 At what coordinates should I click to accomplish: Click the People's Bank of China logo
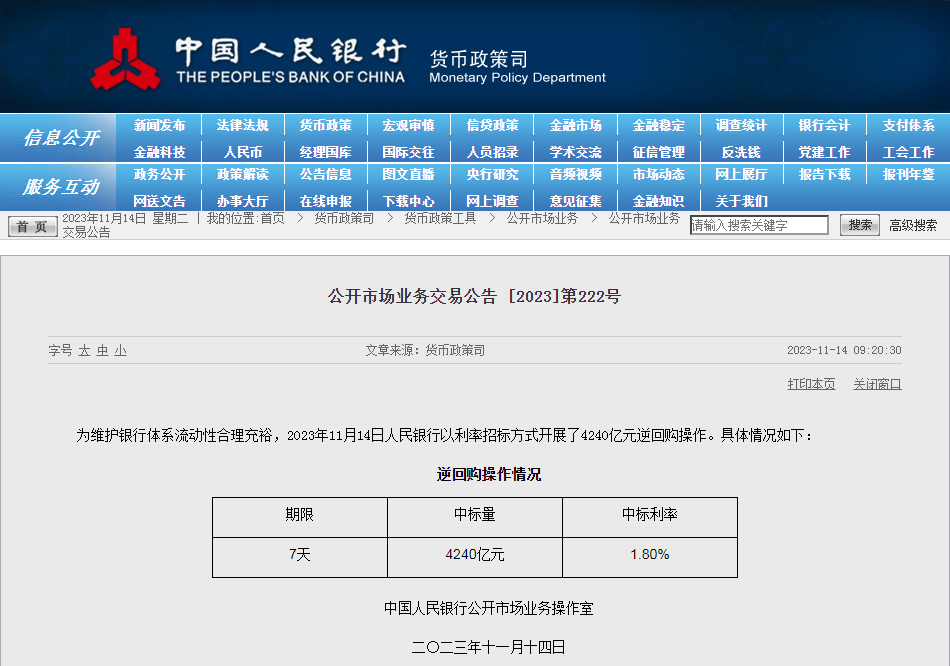[126, 59]
